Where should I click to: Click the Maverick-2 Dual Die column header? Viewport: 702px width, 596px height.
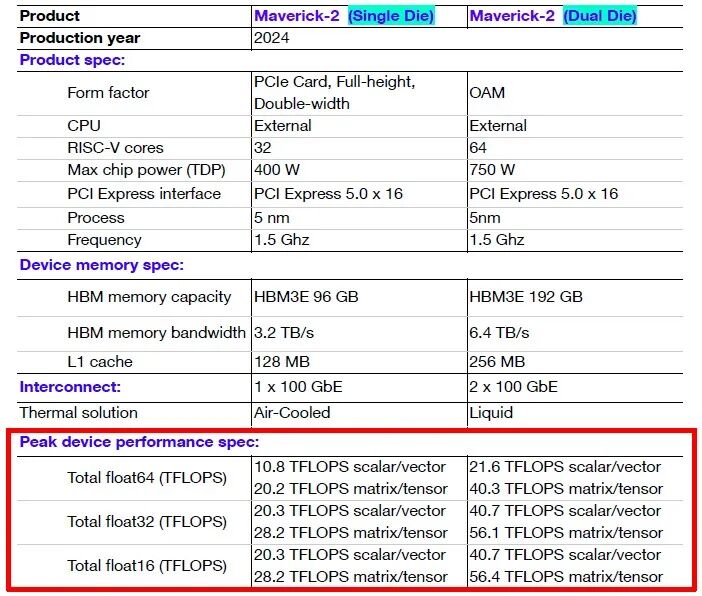click(x=553, y=16)
